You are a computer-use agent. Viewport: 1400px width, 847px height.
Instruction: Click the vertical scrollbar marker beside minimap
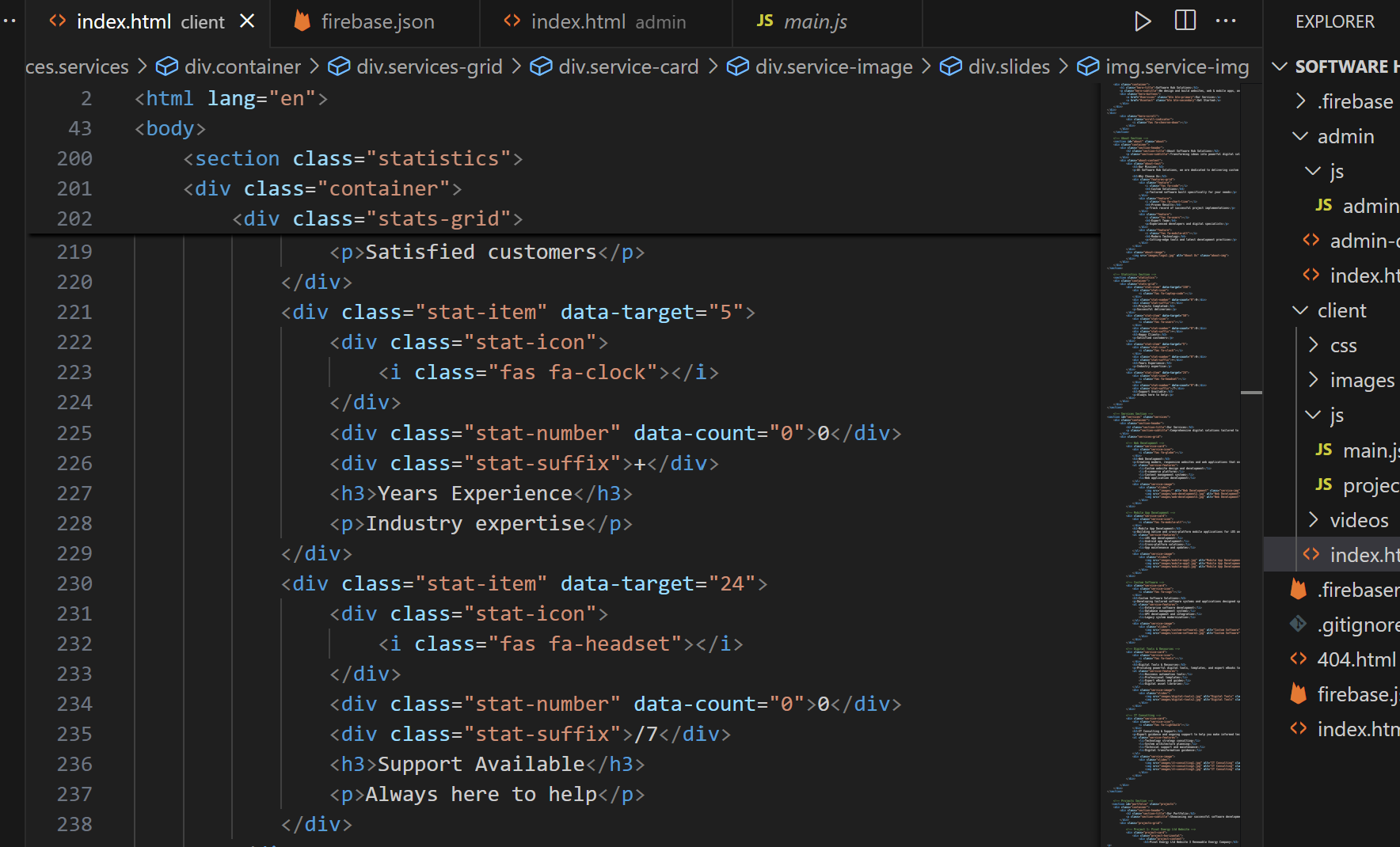(1251, 393)
